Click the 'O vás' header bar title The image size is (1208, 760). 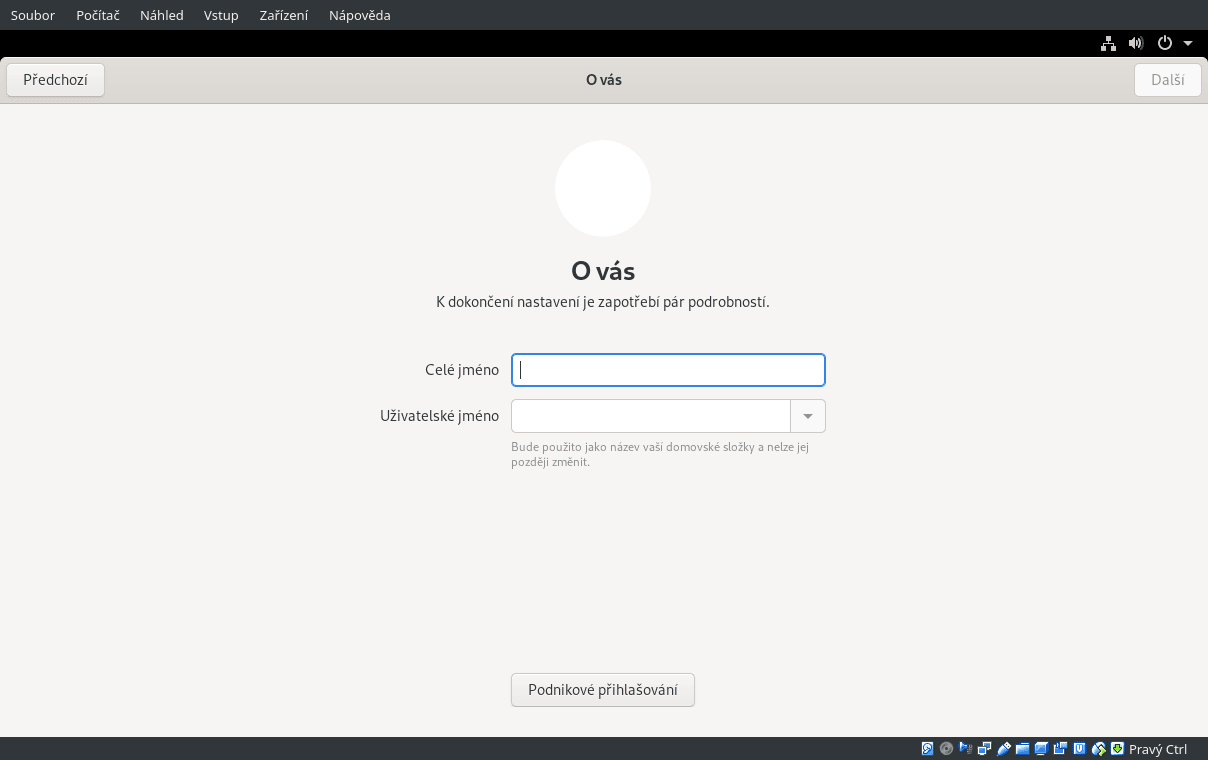click(604, 80)
